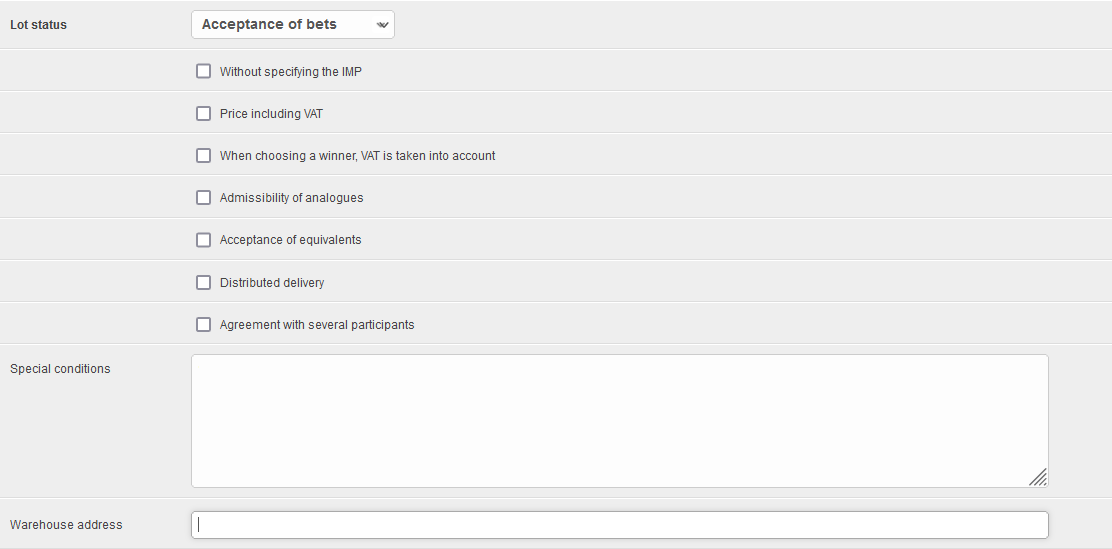Click the "Acceptance of equivalents" label text
1112x549 pixels.
(x=291, y=240)
